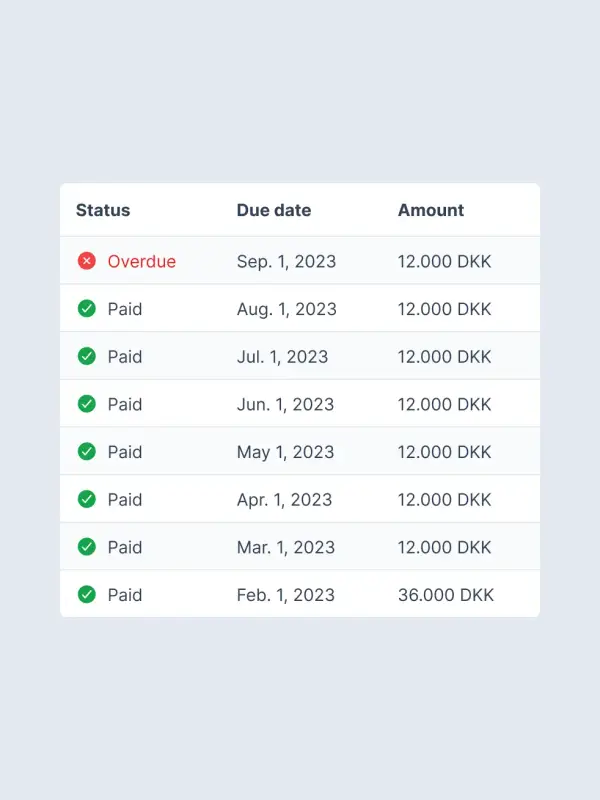Viewport: 600px width, 800px height.
Task: Click the red Overdue status text
Action: [142, 261]
